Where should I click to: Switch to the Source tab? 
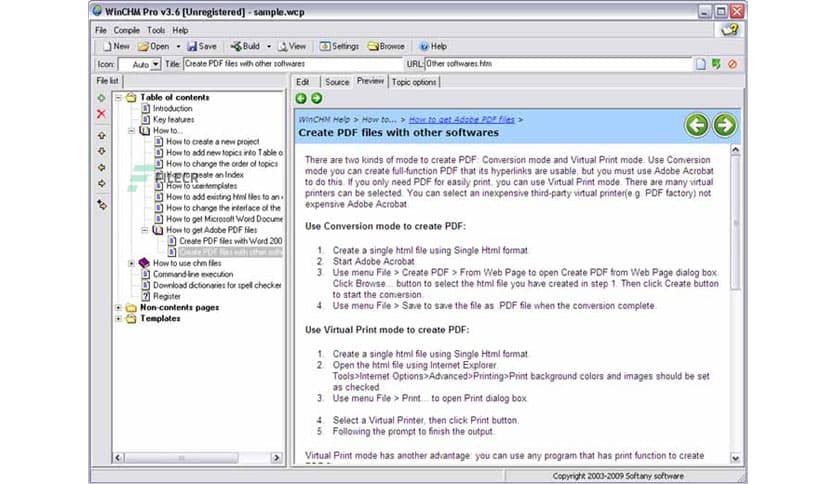(x=337, y=82)
